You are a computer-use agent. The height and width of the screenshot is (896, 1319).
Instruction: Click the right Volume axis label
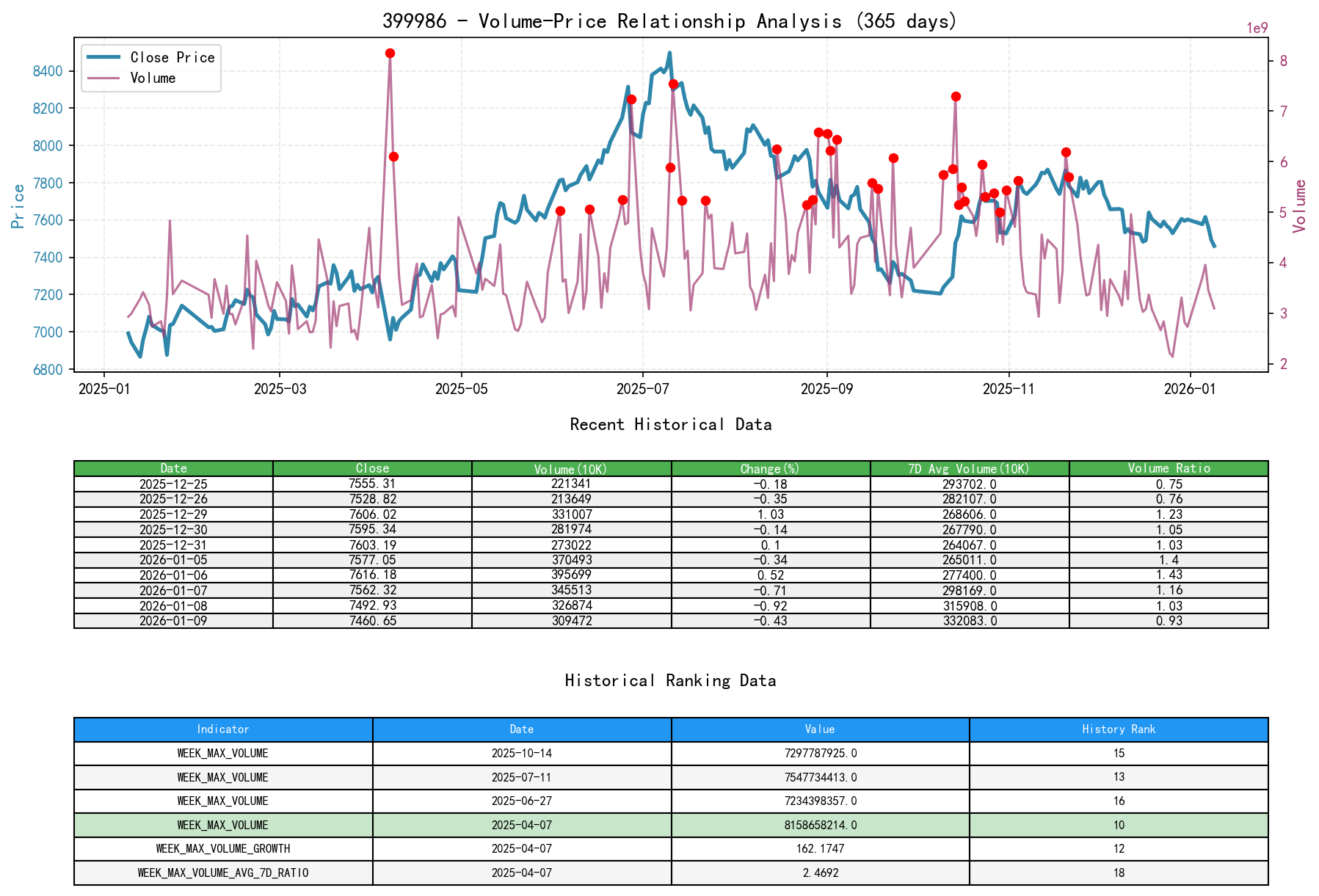tap(1300, 204)
